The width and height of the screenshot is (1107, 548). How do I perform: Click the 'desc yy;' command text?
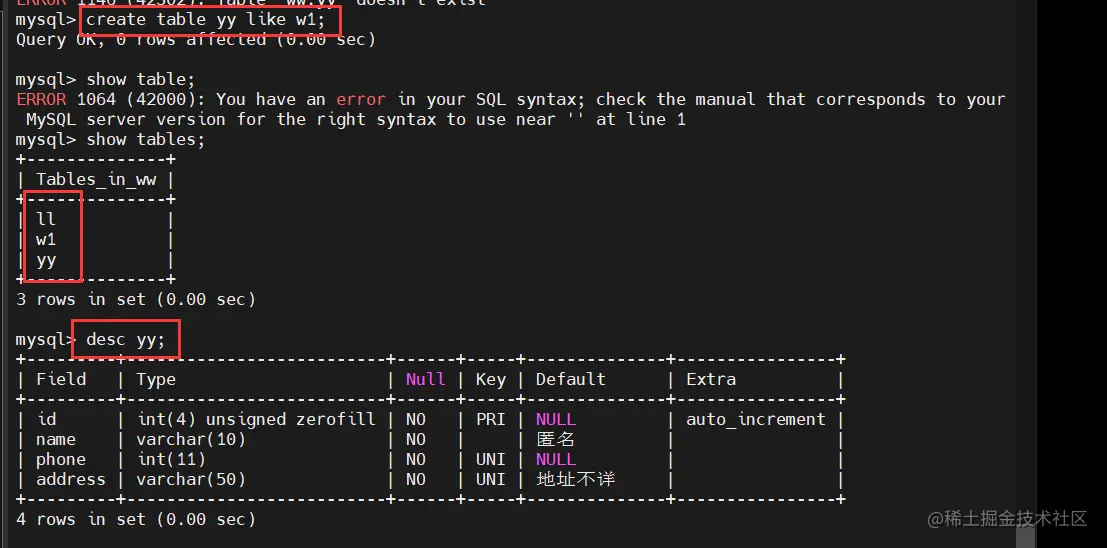[126, 340]
